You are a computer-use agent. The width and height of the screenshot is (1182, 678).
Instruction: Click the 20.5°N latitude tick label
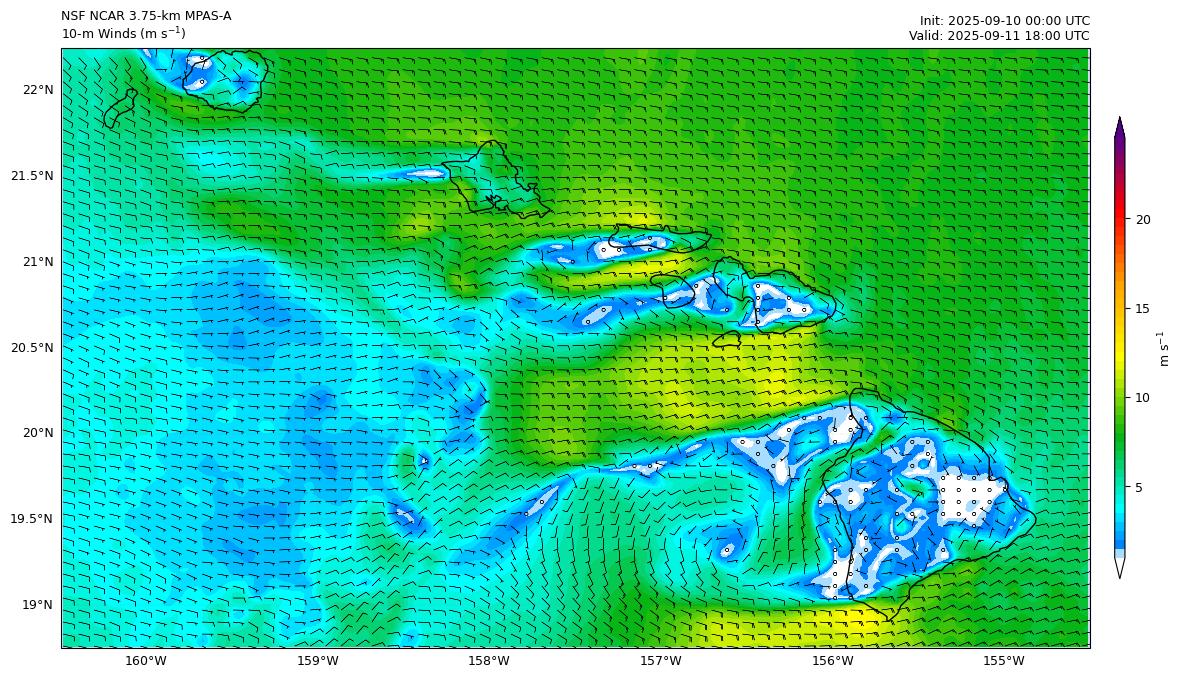click(32, 348)
